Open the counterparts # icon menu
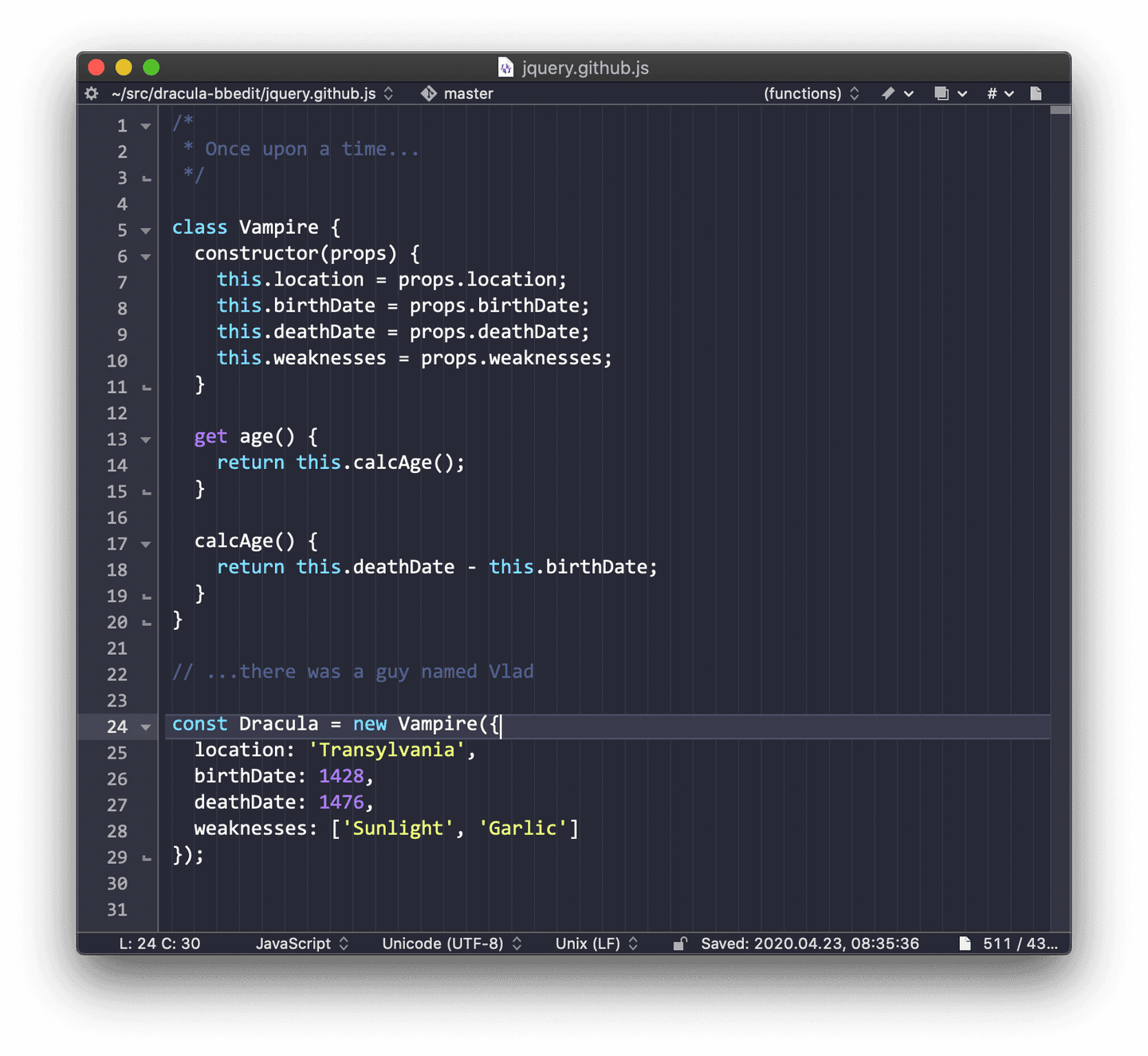This screenshot has height=1056, width=1148. [x=992, y=93]
